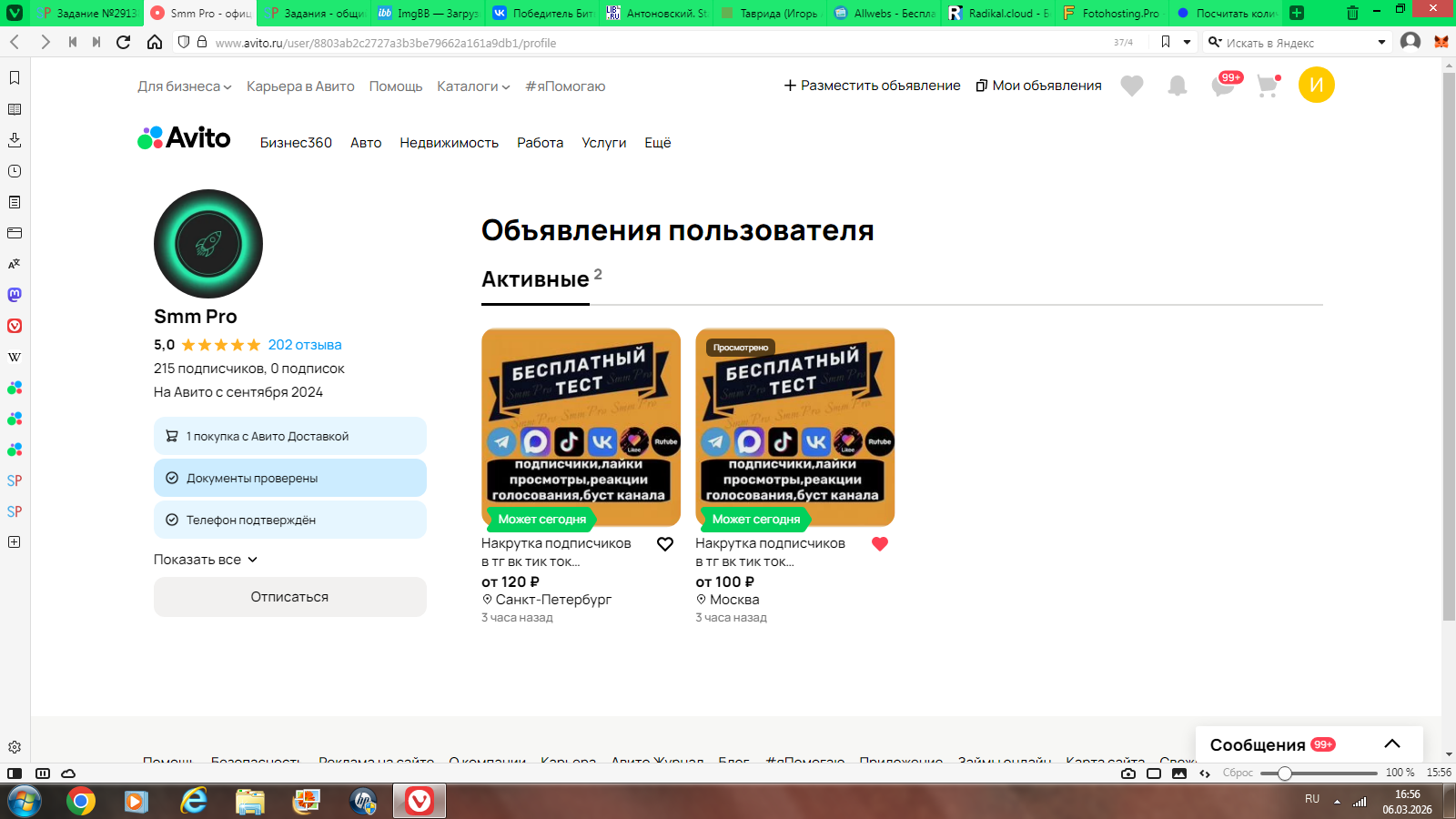The height and width of the screenshot is (819, 1456).
Task: Expand the Каталоги dropdown
Action: pos(473,86)
